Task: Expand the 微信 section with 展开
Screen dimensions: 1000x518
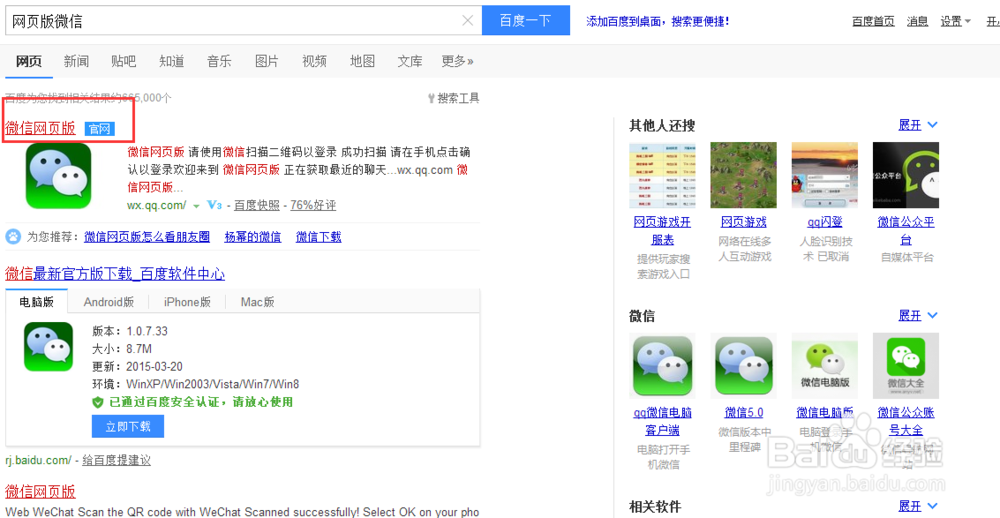Action: [918, 315]
